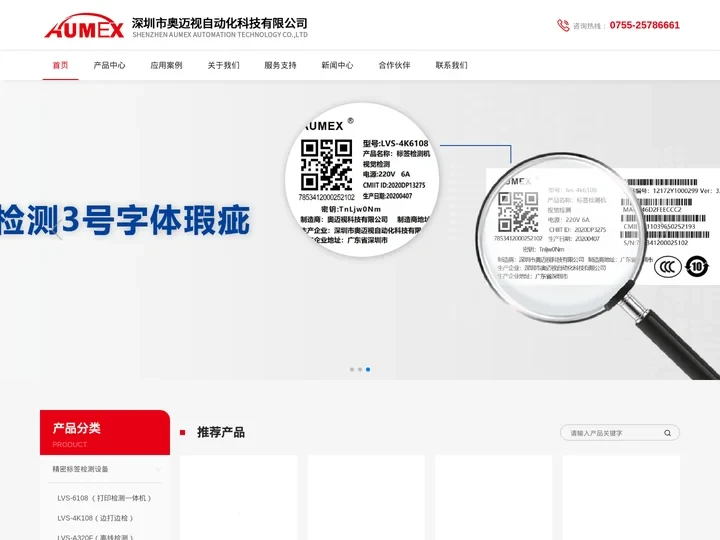
Task: Select the active third banner dot
Action: pos(368,369)
